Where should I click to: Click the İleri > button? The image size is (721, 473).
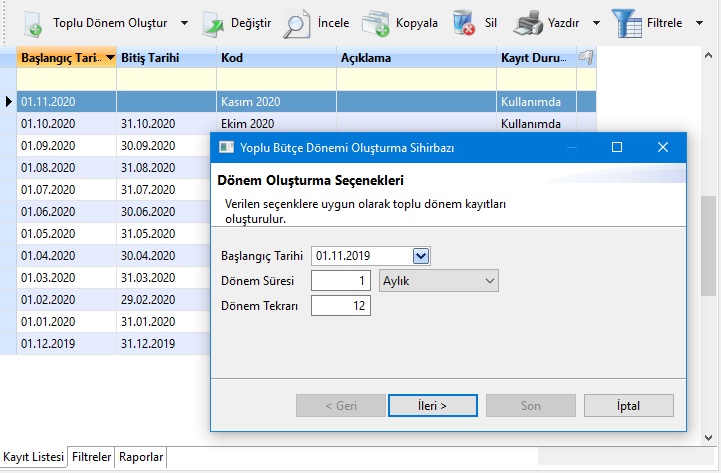pyautogui.click(x=432, y=405)
